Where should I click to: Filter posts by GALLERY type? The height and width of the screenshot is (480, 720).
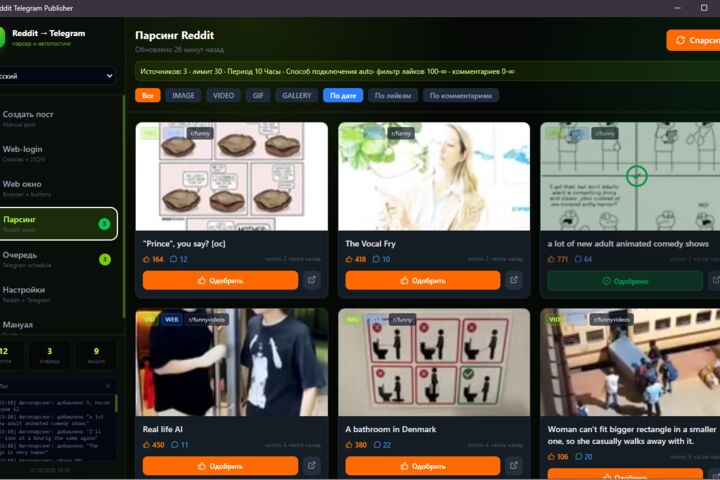(297, 96)
